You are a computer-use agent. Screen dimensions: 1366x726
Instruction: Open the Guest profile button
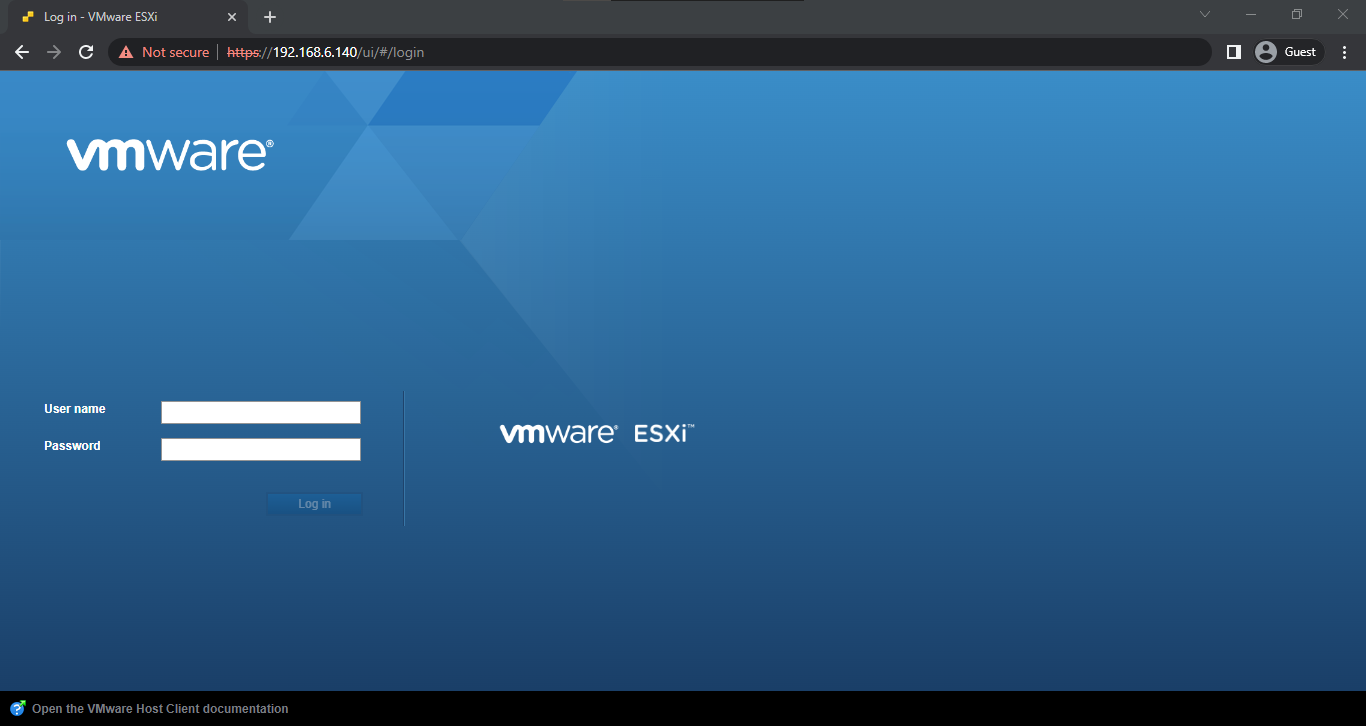click(1288, 52)
